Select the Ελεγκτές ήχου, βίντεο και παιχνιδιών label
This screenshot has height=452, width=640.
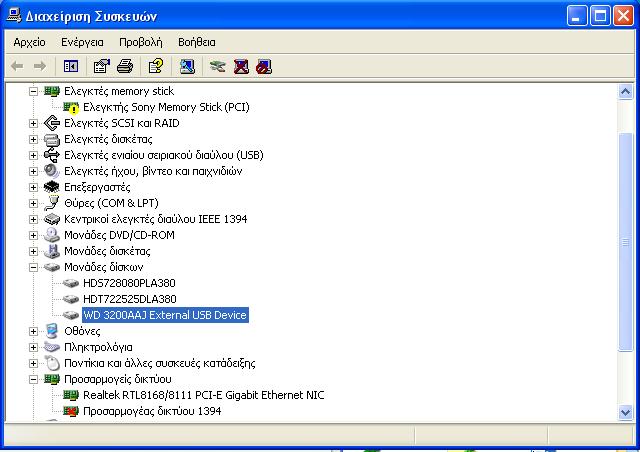tap(153, 171)
